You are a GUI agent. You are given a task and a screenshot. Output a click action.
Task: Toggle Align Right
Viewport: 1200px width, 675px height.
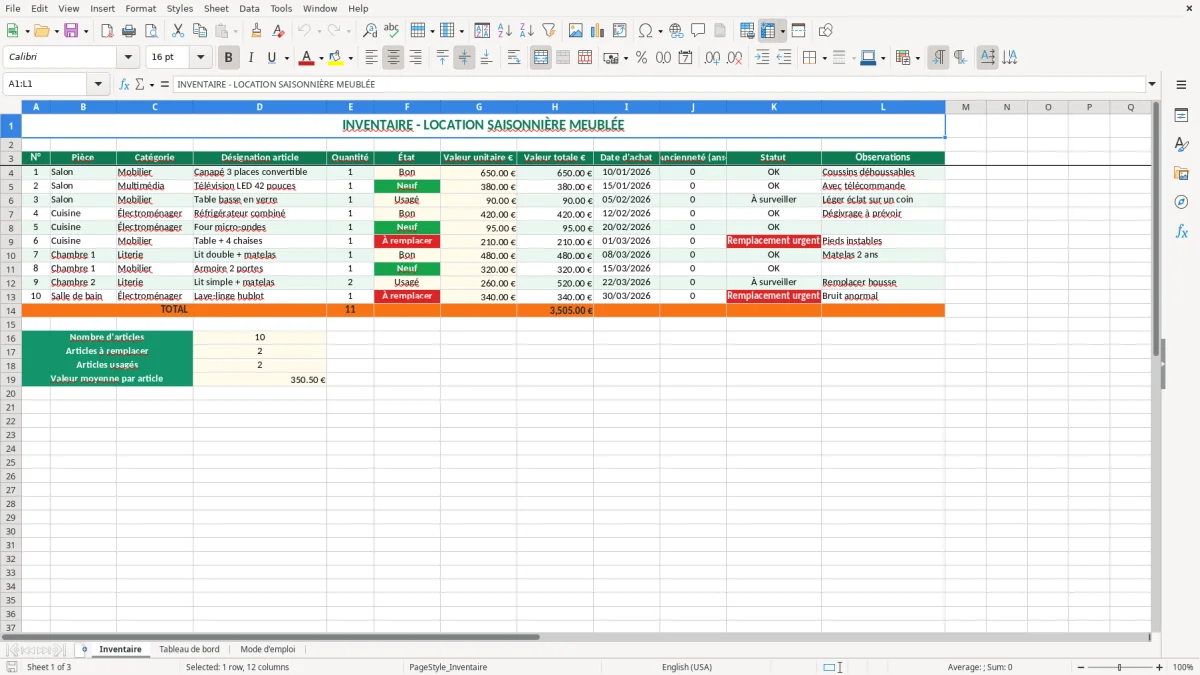pos(415,58)
